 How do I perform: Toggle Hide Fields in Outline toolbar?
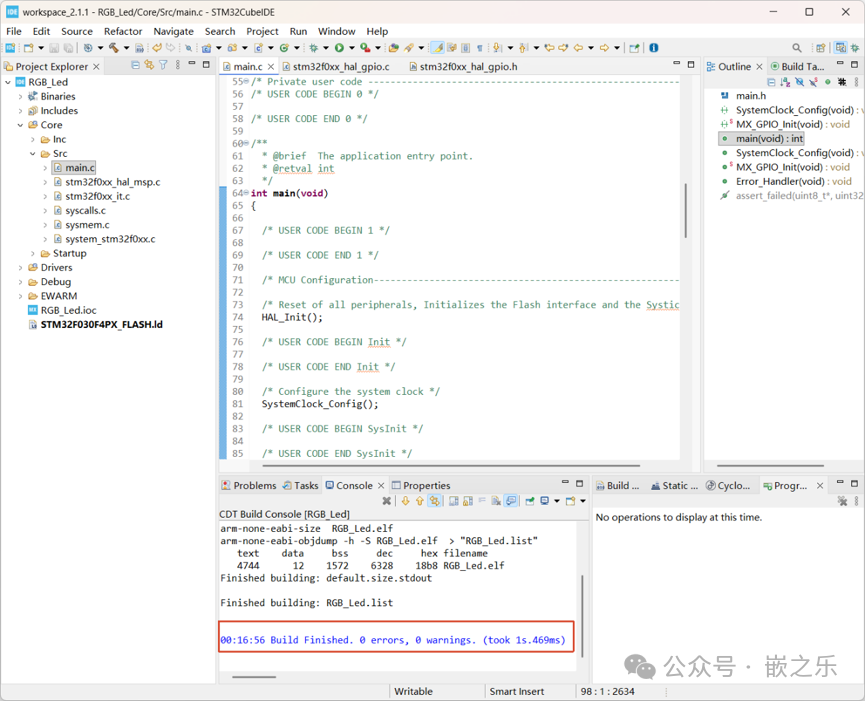pos(799,82)
